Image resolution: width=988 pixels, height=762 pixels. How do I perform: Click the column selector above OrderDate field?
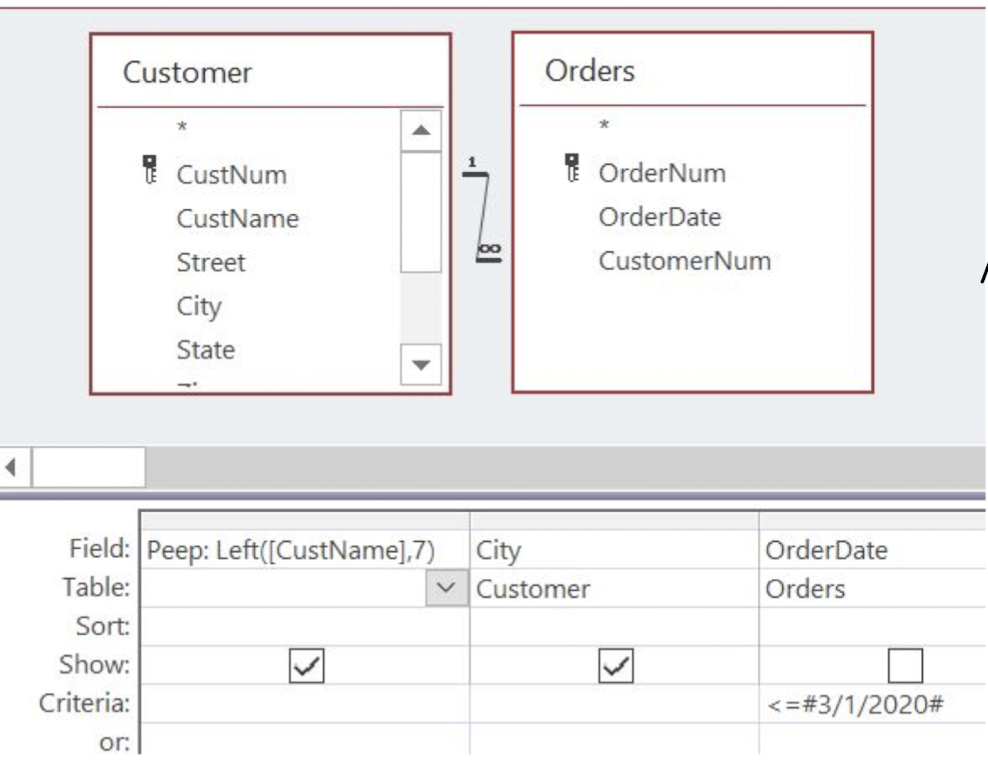point(873,521)
